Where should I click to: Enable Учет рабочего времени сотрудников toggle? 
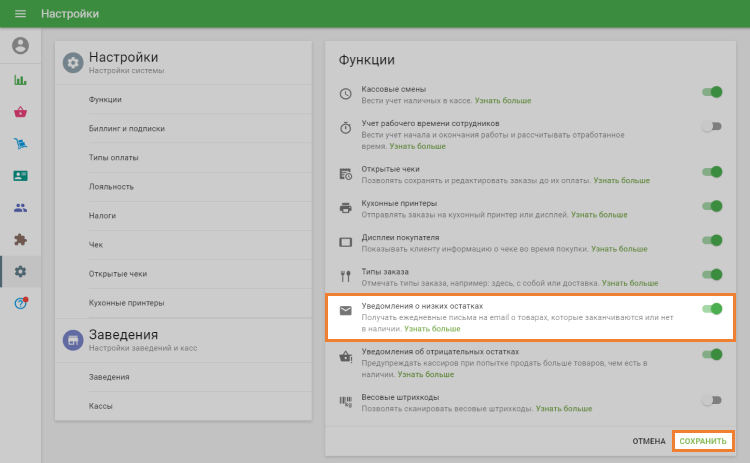coord(712,127)
